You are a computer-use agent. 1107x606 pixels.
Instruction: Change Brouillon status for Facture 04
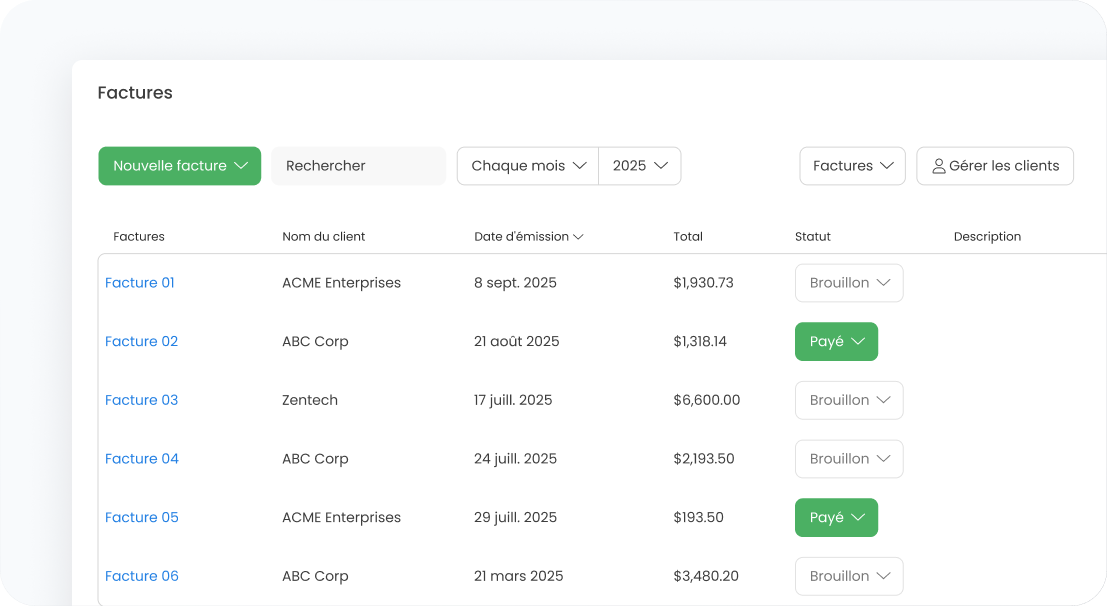[849, 459]
